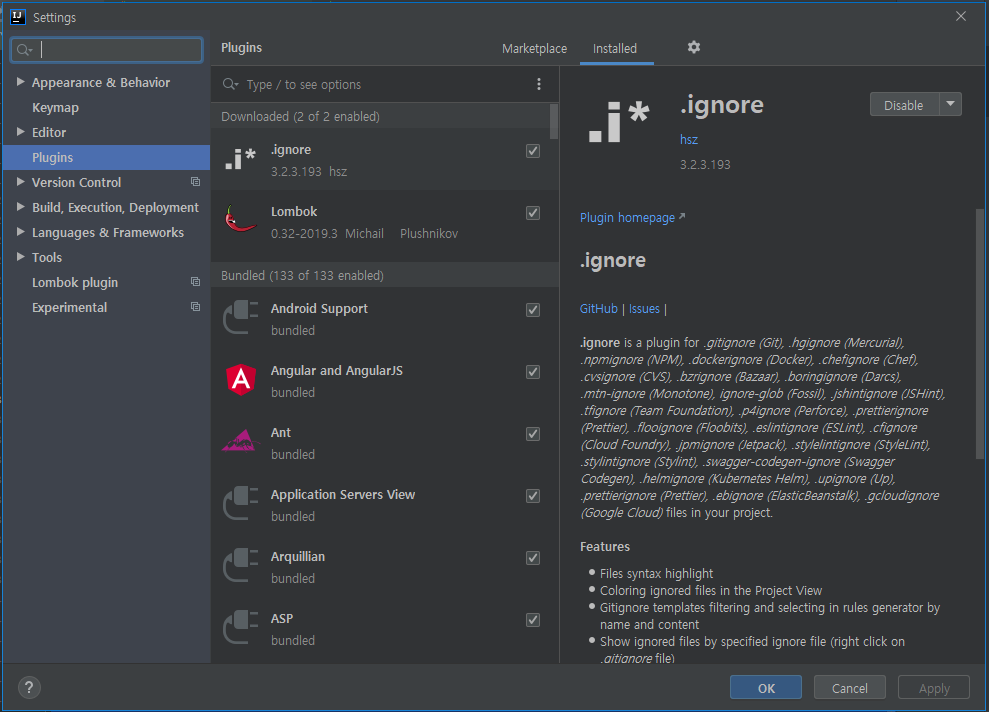Select Keymap in the settings tree
This screenshot has height=712, width=989.
pos(56,107)
